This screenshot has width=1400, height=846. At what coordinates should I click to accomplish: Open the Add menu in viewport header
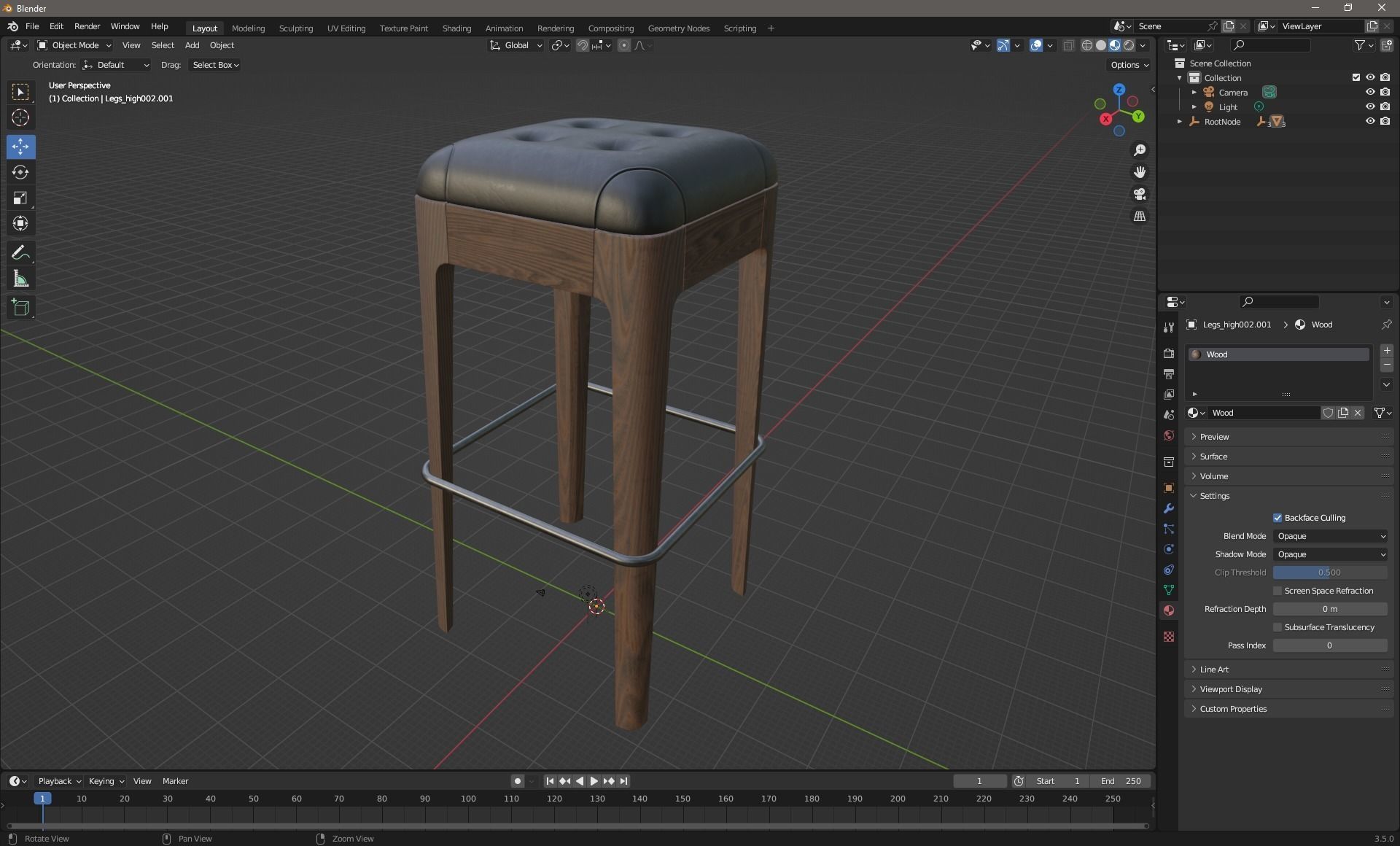[192, 45]
